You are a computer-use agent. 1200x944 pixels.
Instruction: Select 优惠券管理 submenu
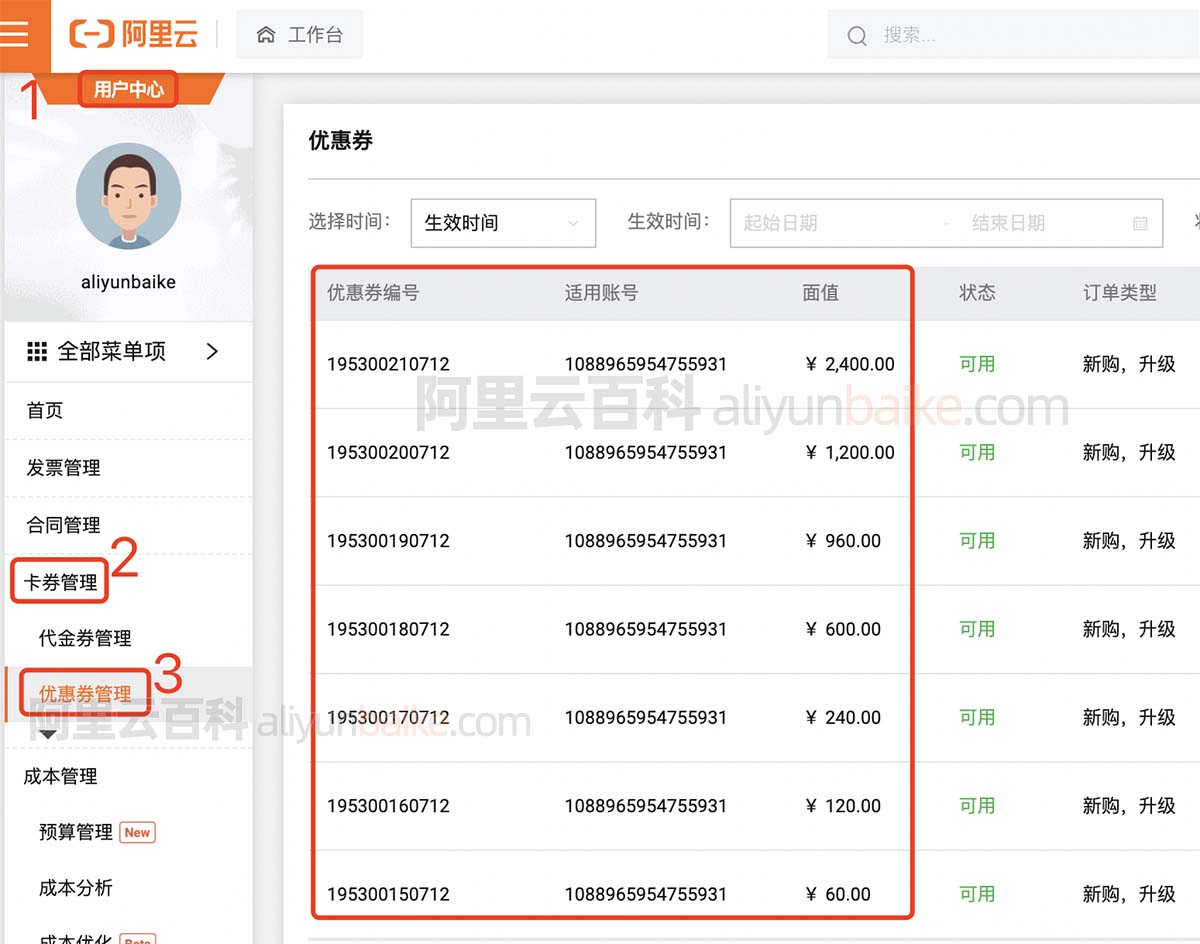click(x=85, y=694)
